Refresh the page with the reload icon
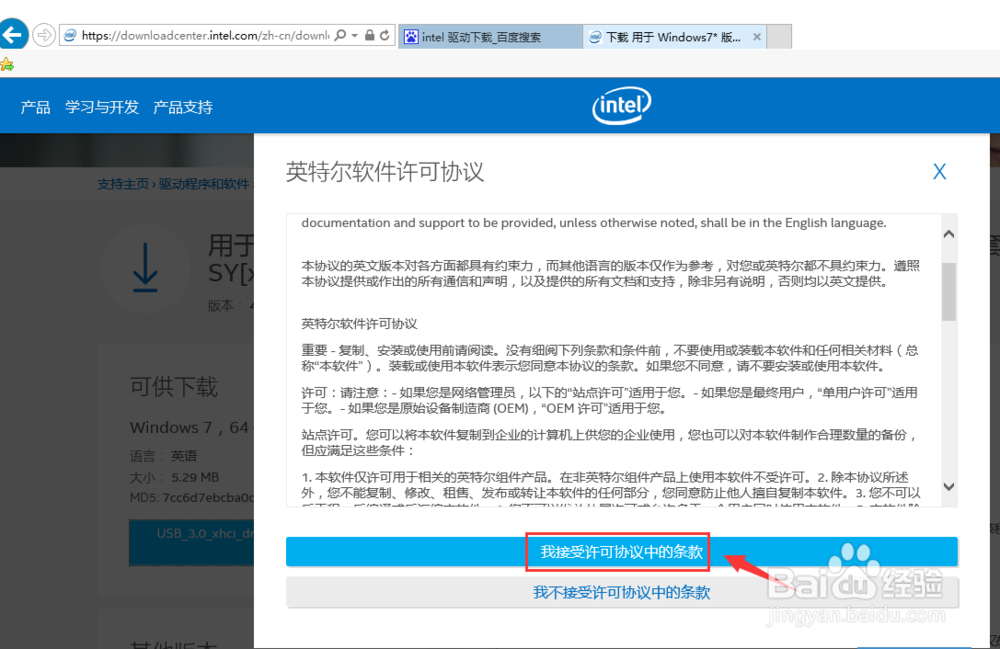The width and height of the screenshot is (1000, 649). 385,35
